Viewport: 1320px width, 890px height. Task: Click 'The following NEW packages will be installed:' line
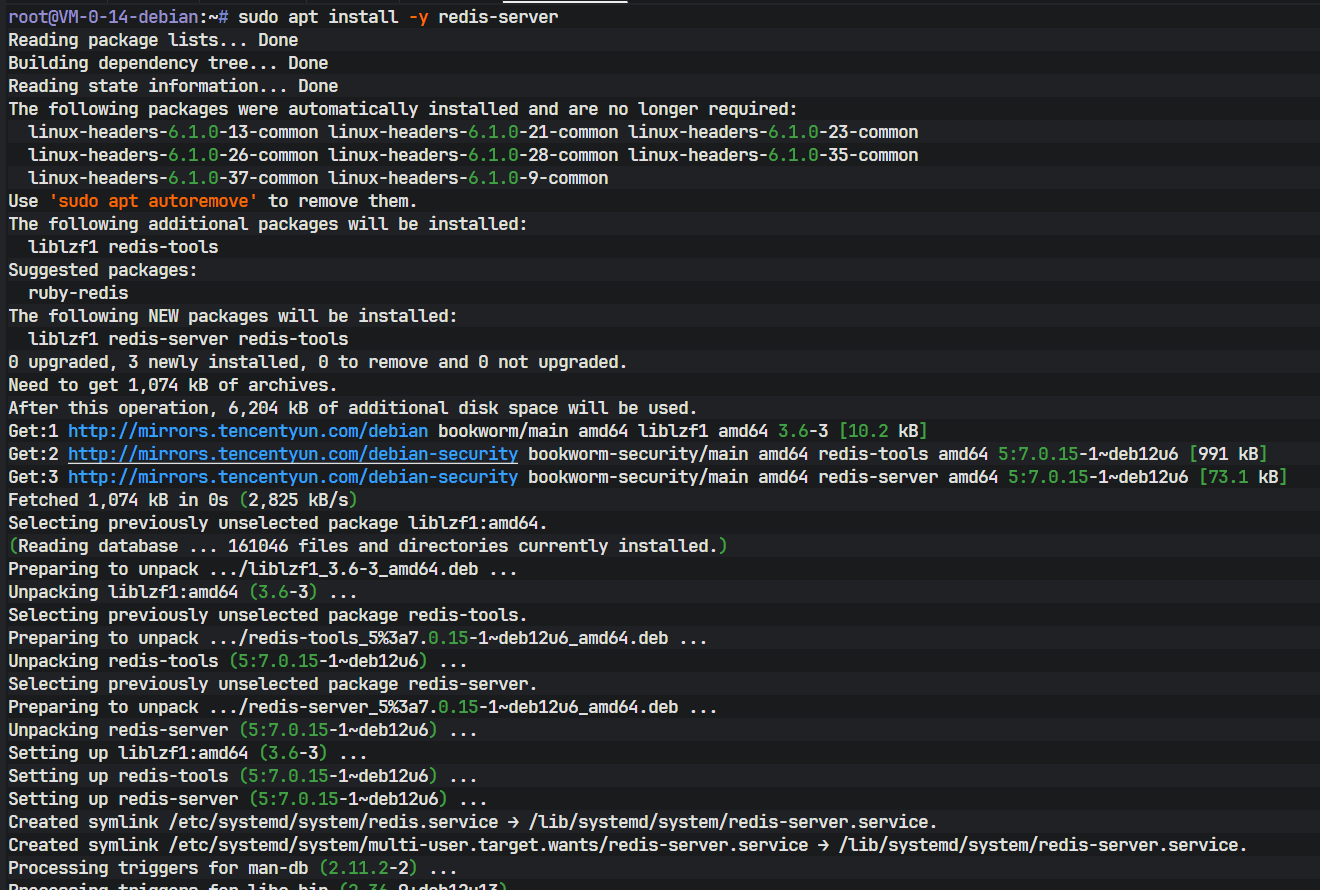point(233,316)
